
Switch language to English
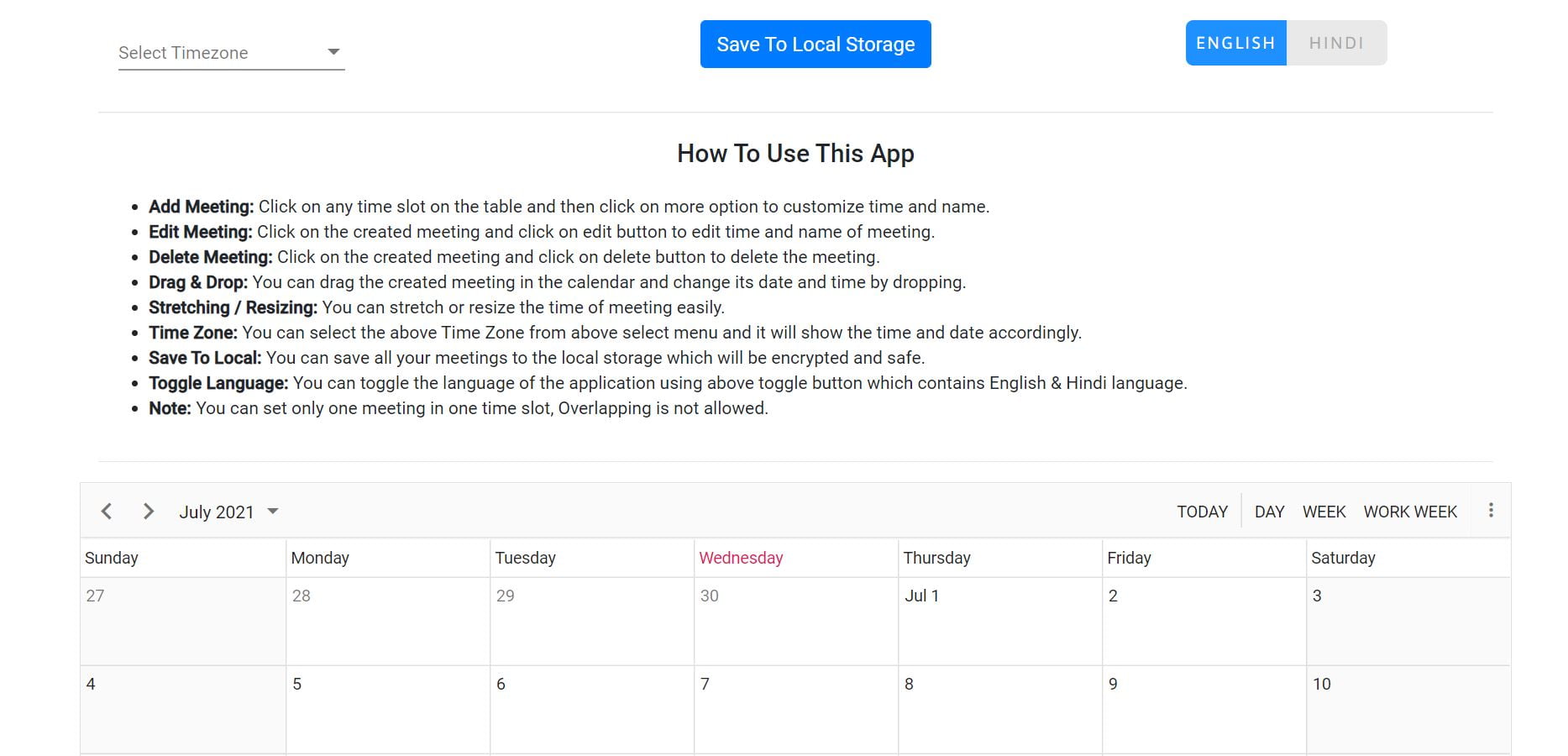tap(1235, 44)
